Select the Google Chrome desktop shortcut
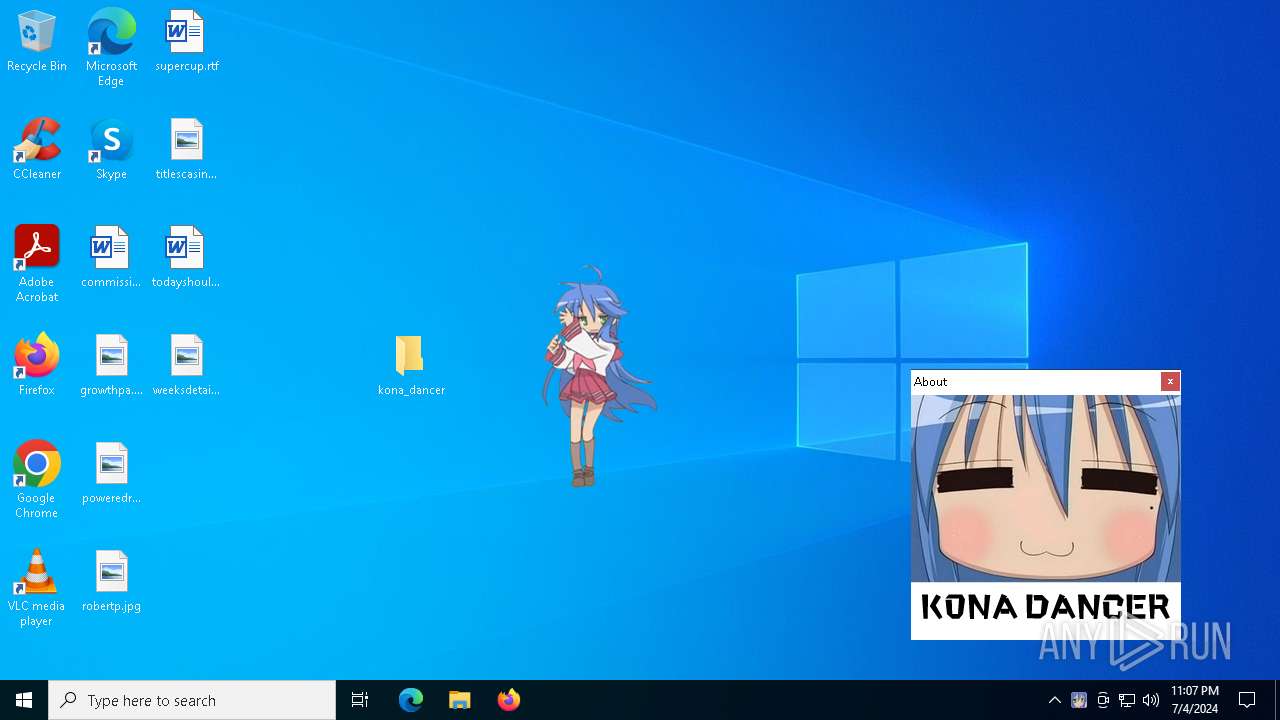 click(37, 480)
